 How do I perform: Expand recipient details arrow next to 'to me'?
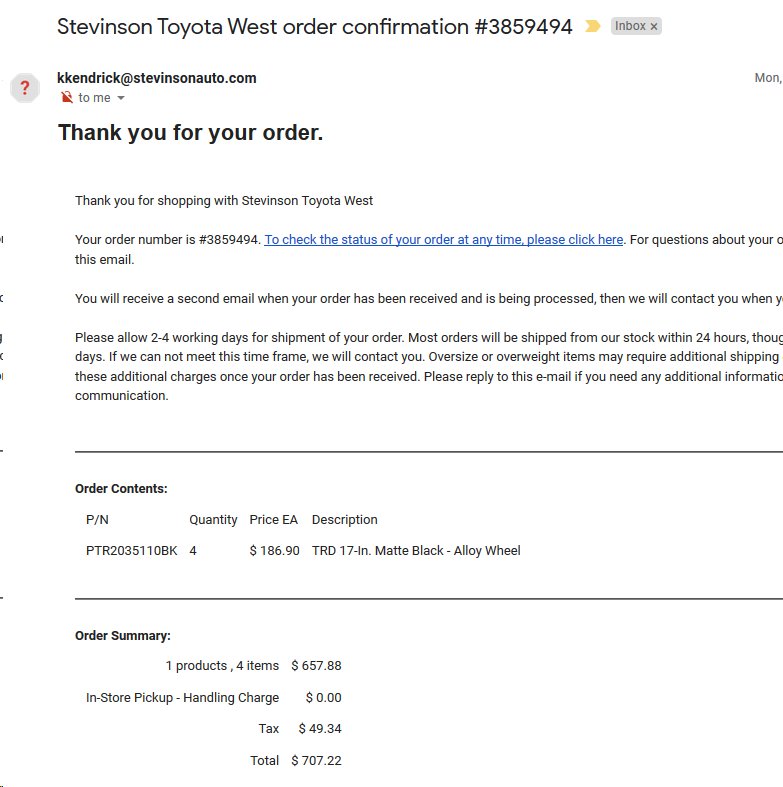[120, 98]
